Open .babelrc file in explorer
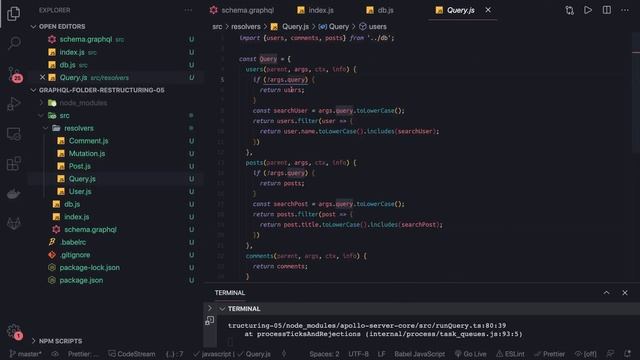640x360 pixels. coord(73,242)
